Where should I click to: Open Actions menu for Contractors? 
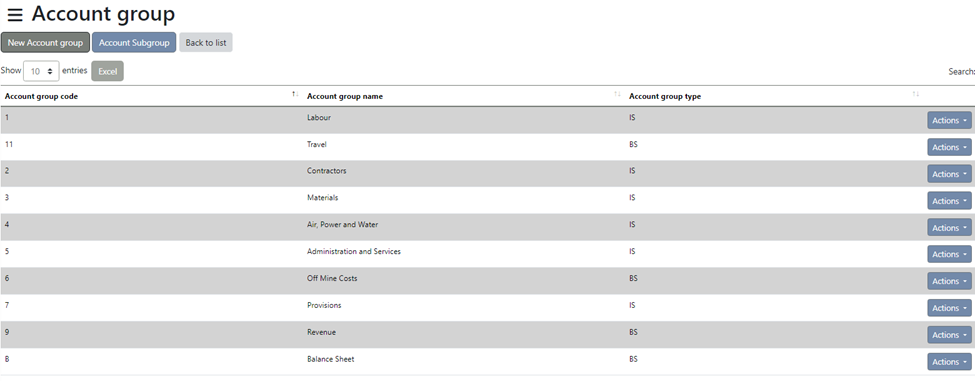[949, 174]
